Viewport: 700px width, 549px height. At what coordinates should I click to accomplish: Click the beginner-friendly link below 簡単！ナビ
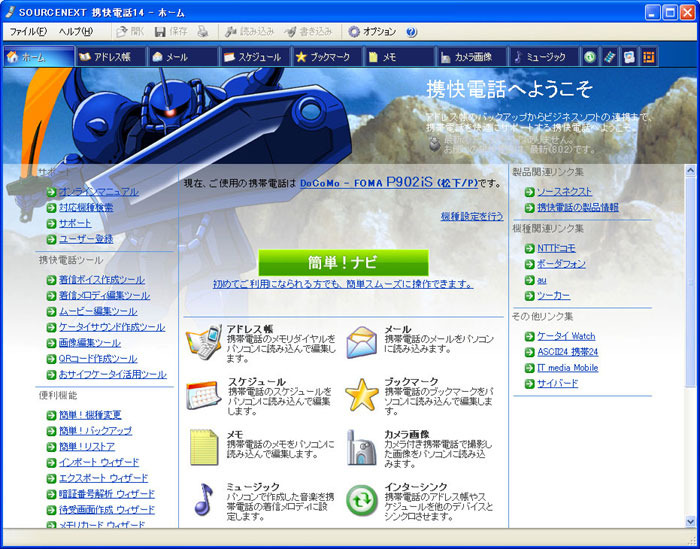pyautogui.click(x=343, y=284)
